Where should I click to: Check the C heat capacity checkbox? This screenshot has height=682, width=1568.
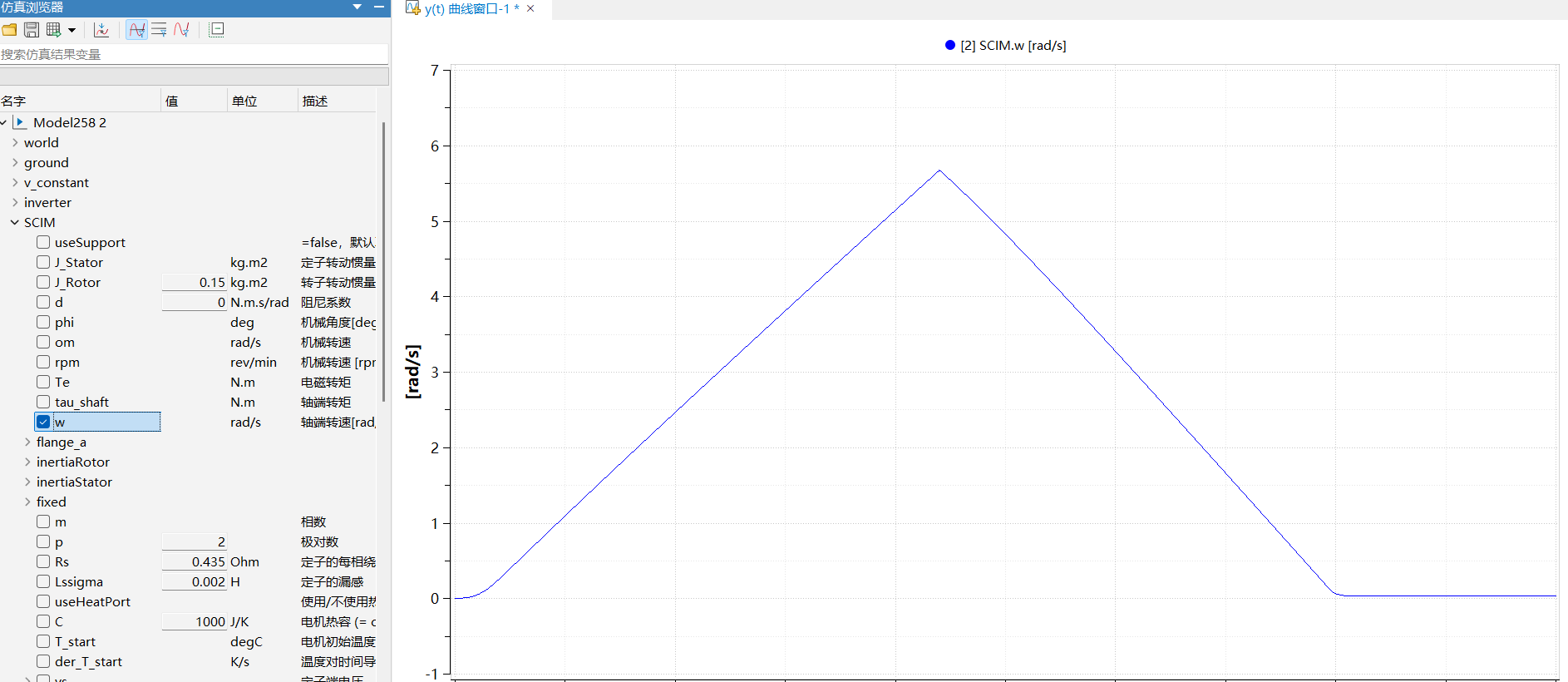(x=43, y=621)
